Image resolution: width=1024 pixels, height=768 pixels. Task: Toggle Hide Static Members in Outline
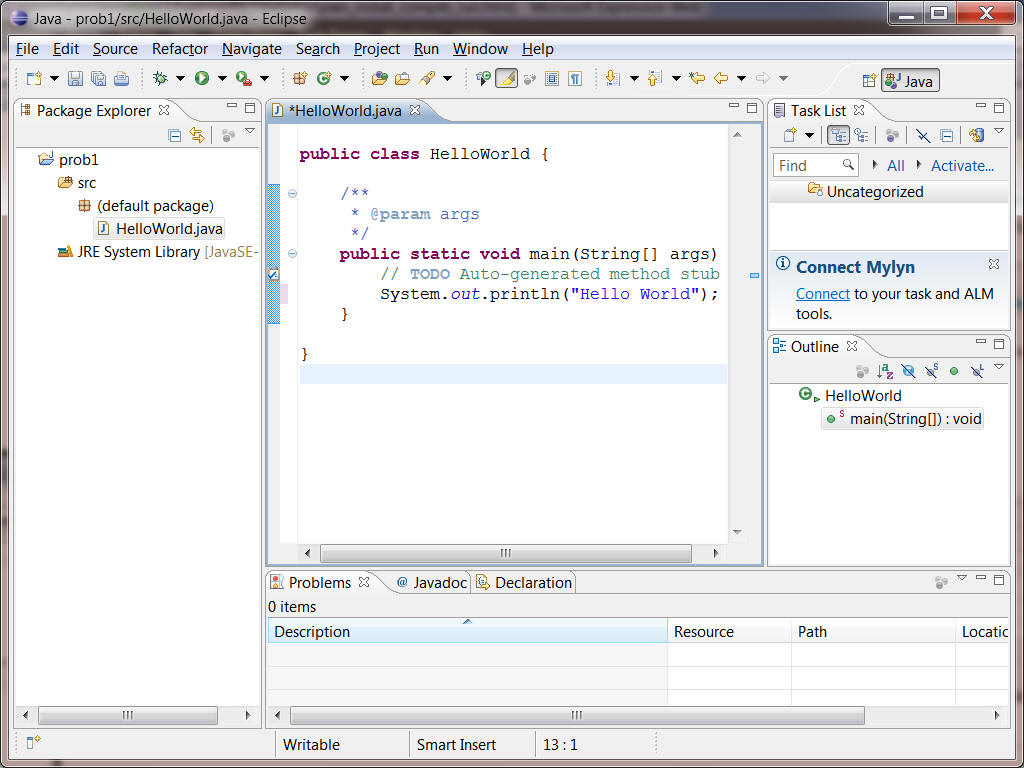(931, 371)
